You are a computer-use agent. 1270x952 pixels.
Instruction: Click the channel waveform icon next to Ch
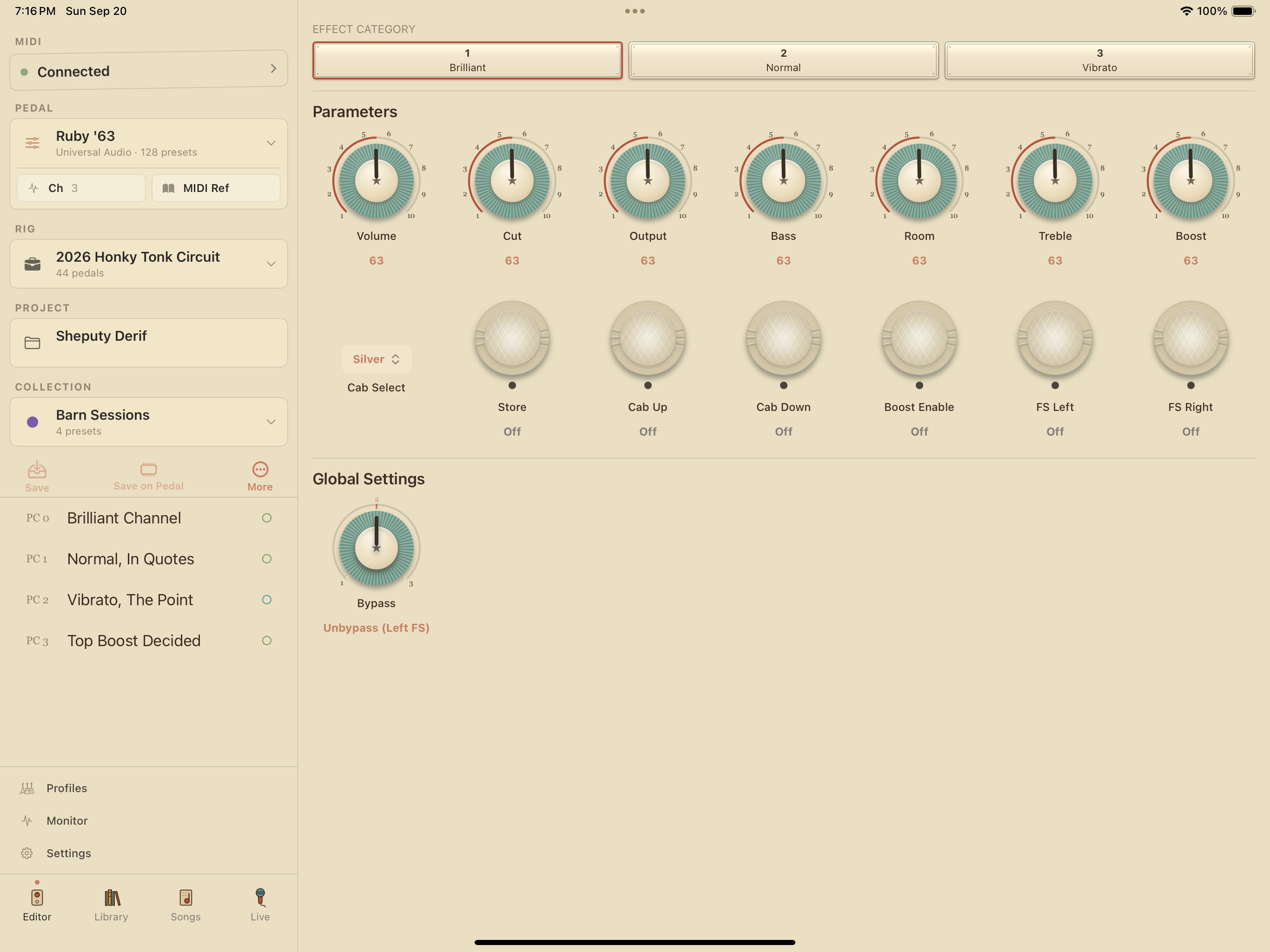[33, 188]
